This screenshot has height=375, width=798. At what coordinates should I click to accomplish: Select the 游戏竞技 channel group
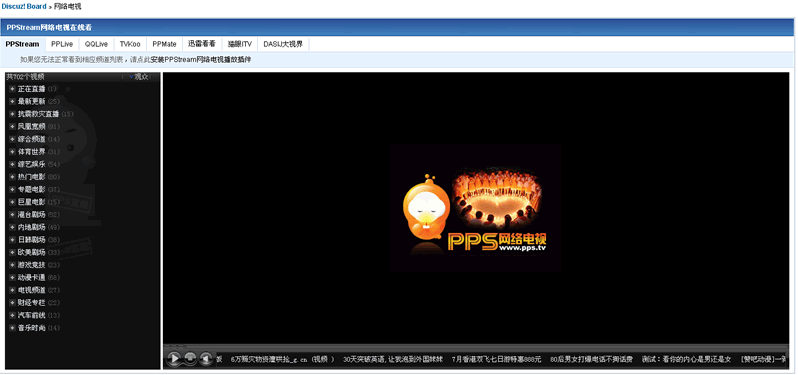tap(32, 265)
